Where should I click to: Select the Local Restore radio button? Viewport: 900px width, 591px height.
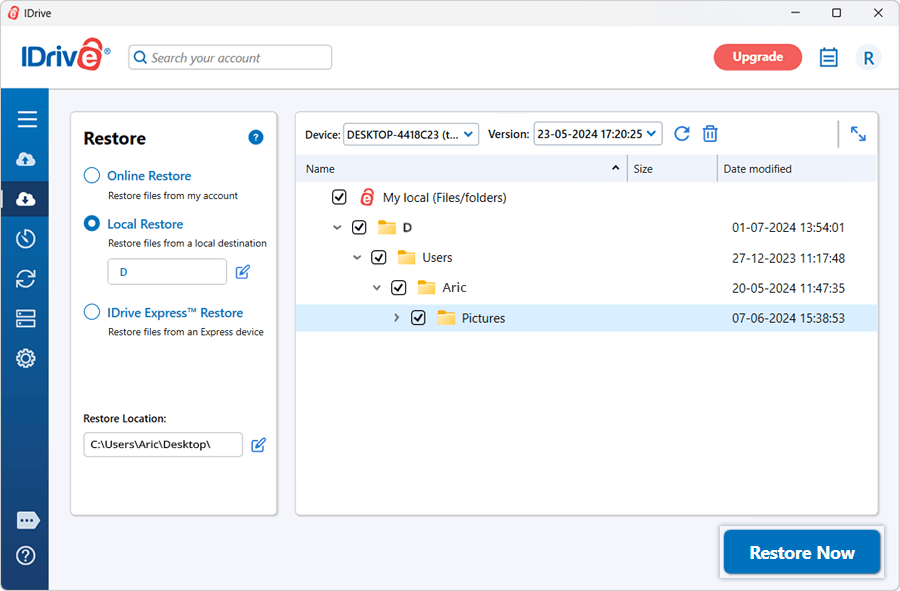click(x=92, y=223)
